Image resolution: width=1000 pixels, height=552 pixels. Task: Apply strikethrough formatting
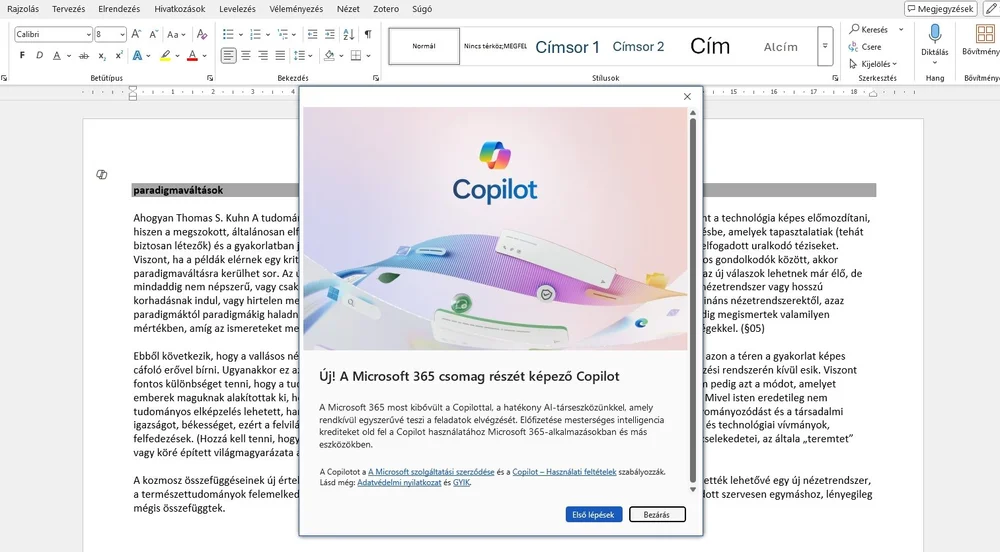(x=84, y=55)
